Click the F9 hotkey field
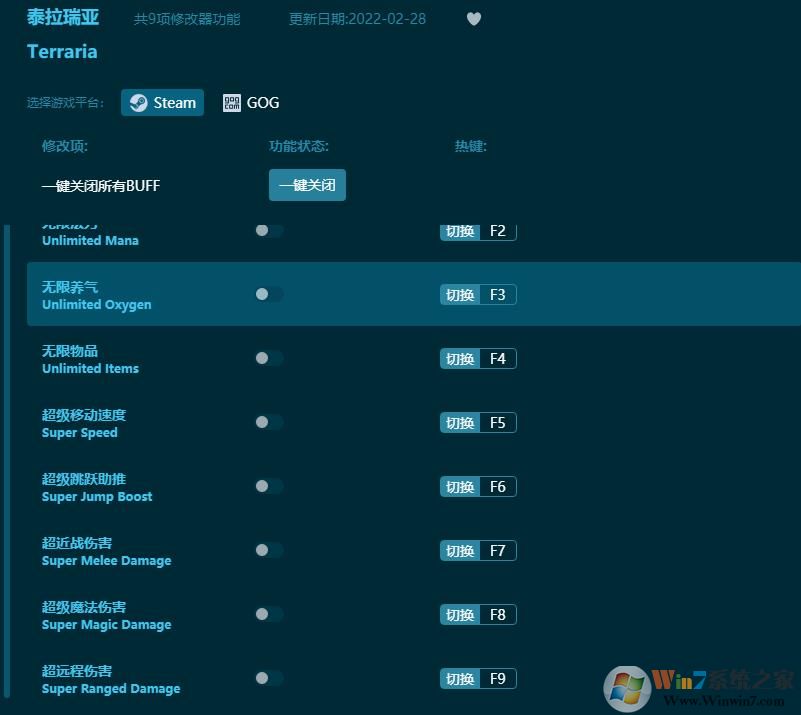 pyautogui.click(x=498, y=679)
